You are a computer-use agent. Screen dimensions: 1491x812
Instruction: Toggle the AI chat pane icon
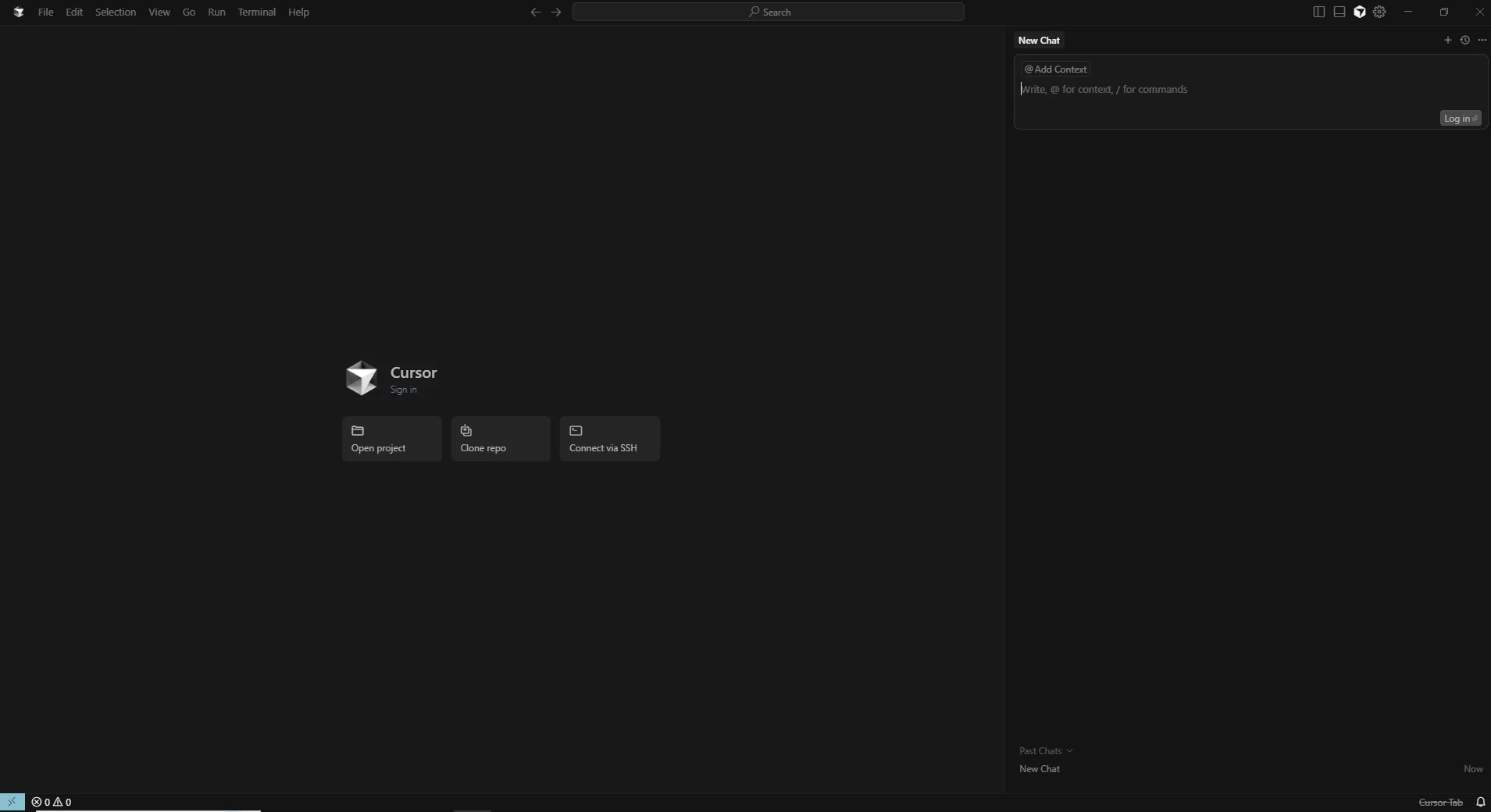click(x=1360, y=12)
